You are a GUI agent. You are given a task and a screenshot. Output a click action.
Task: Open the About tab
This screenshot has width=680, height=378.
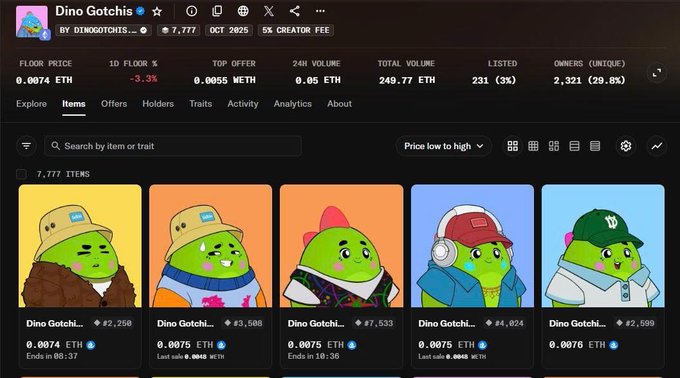coord(340,104)
